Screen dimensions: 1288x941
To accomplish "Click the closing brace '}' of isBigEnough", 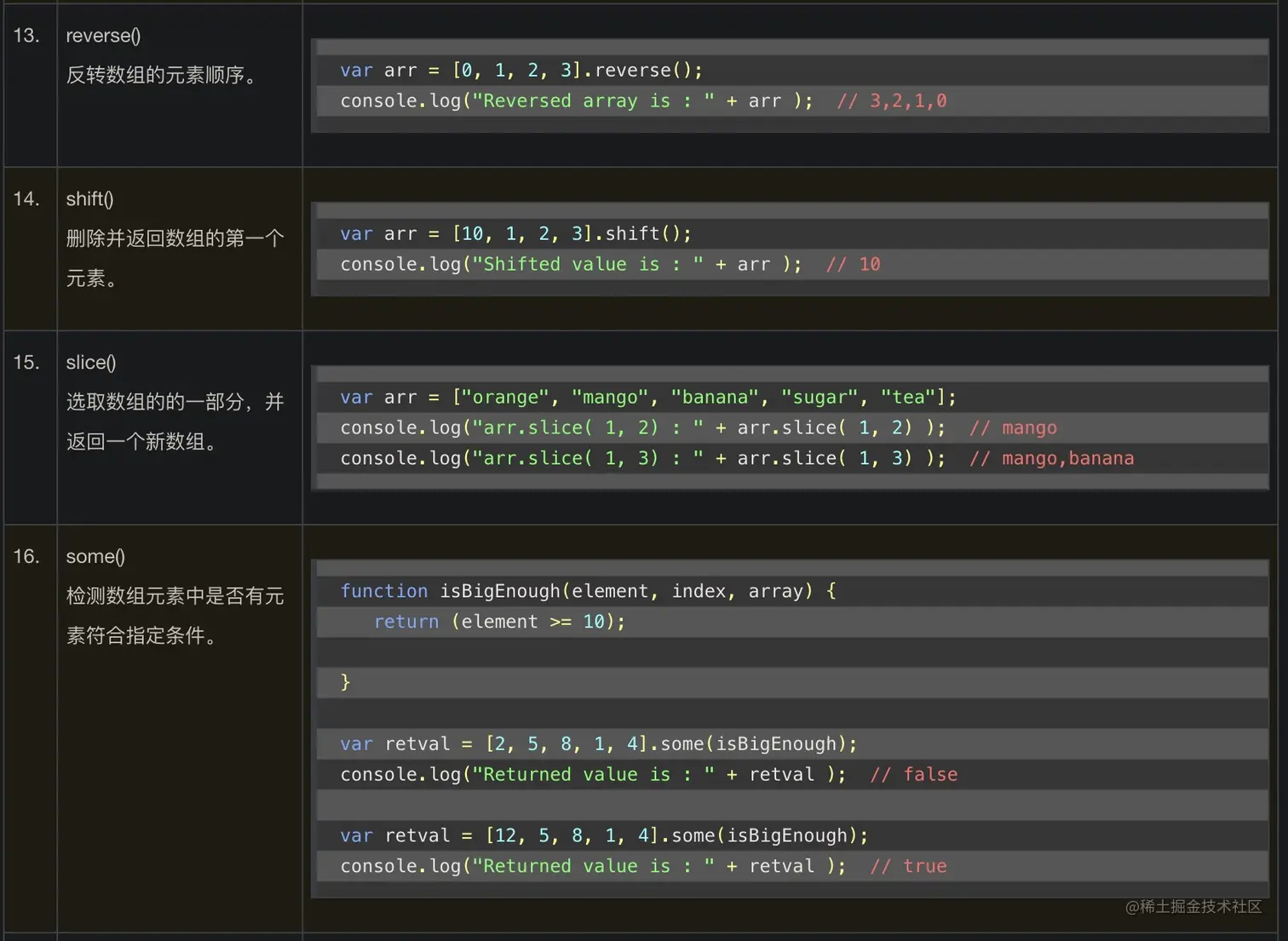I will (x=345, y=682).
